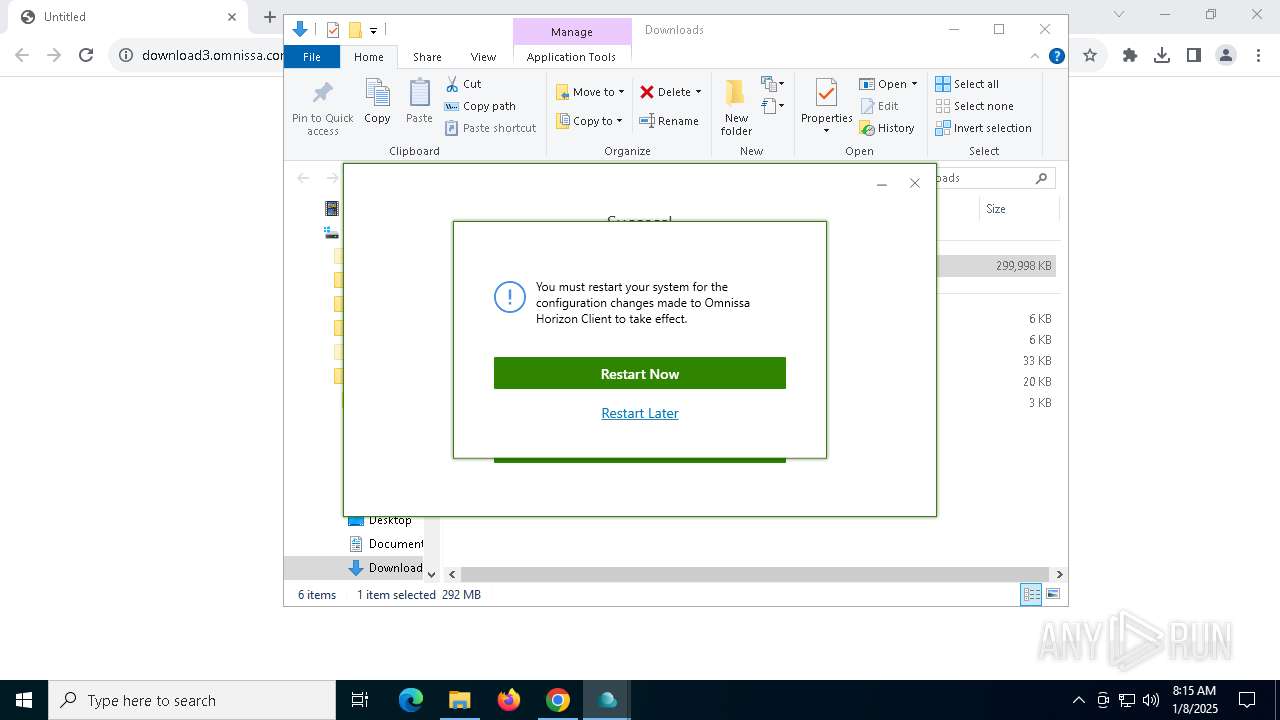This screenshot has height=720, width=1280.
Task: Collapse the ribbon with chevron
Action: coord(1035,56)
